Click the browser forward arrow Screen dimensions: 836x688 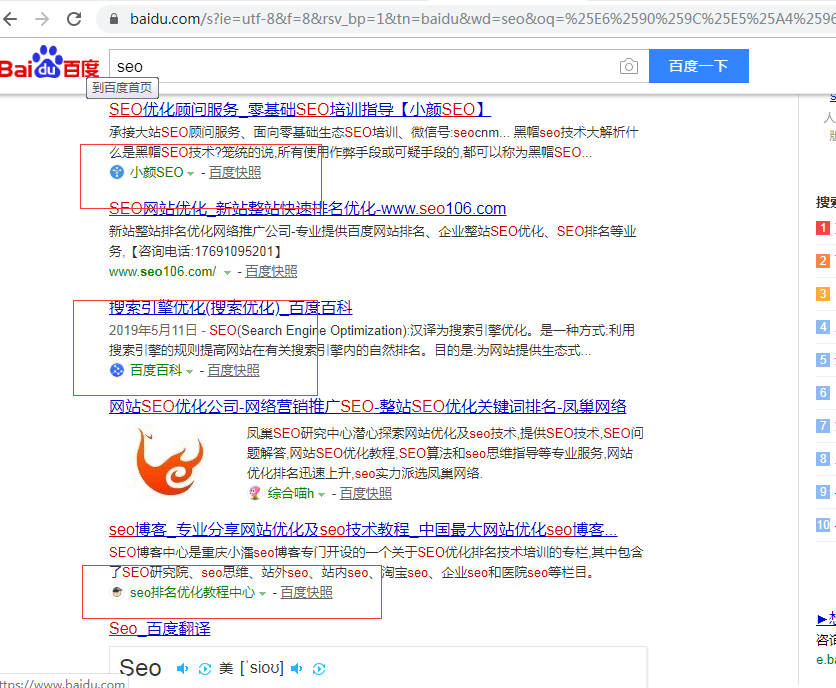(42, 19)
